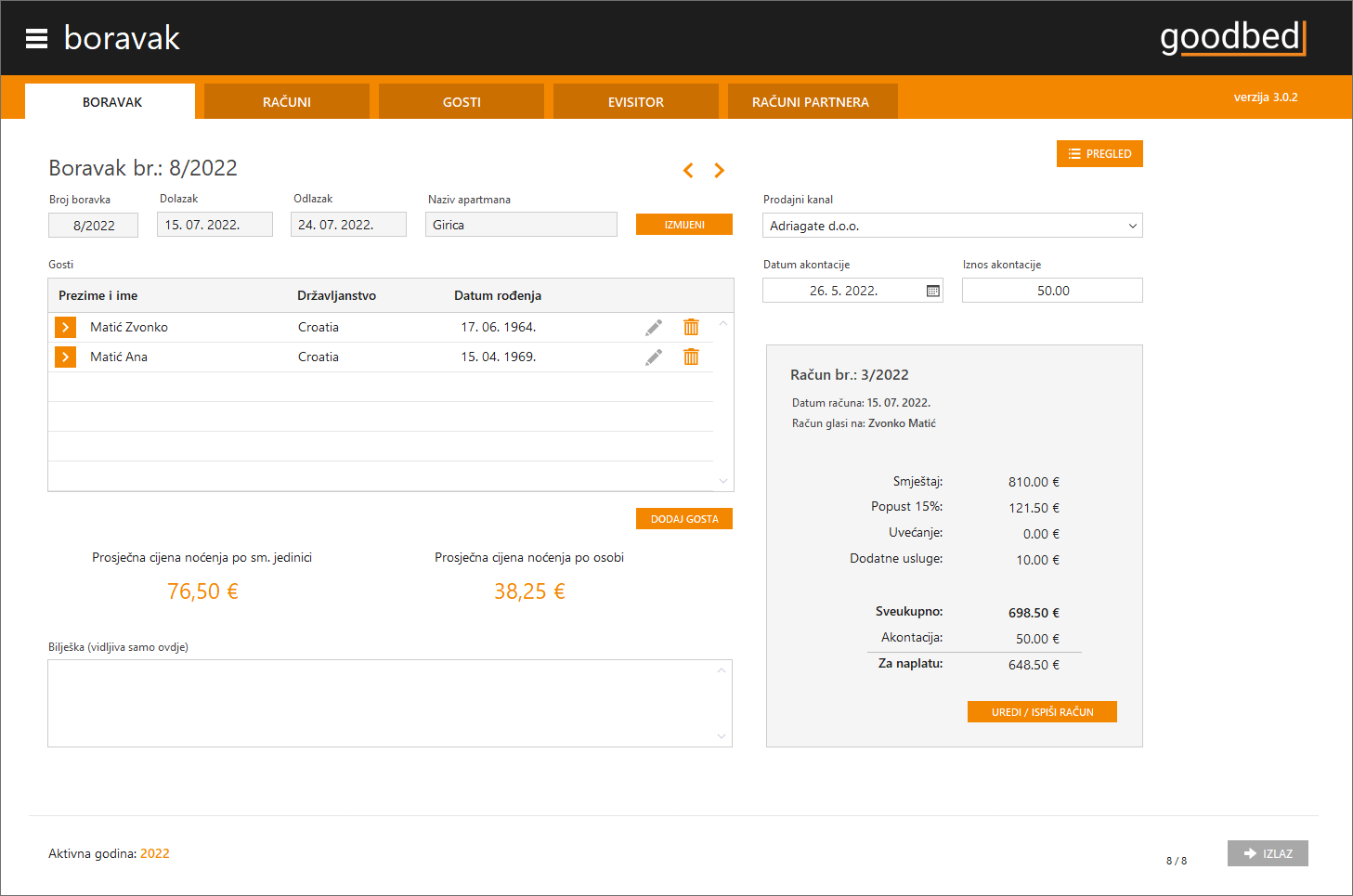Click the Iznos akontacije field
Screen dimensions: 1353x896
click(x=1052, y=291)
